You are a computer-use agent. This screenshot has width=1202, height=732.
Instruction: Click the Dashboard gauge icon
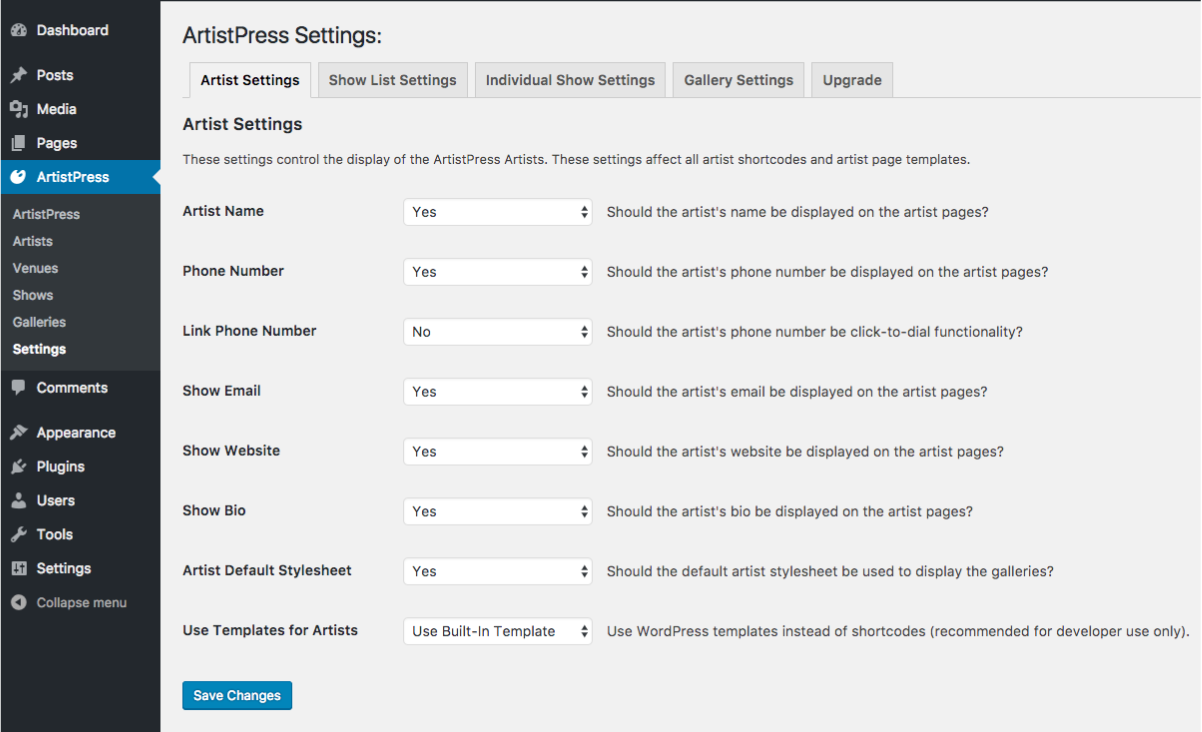click(18, 30)
